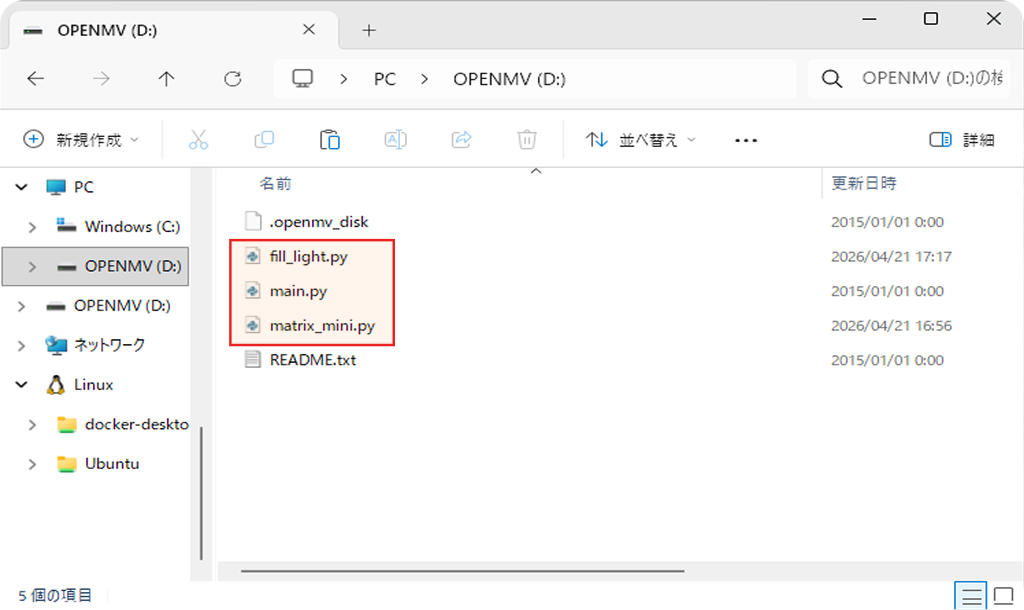
Task: Click the 5 個の項目 status text
Action: point(55,596)
